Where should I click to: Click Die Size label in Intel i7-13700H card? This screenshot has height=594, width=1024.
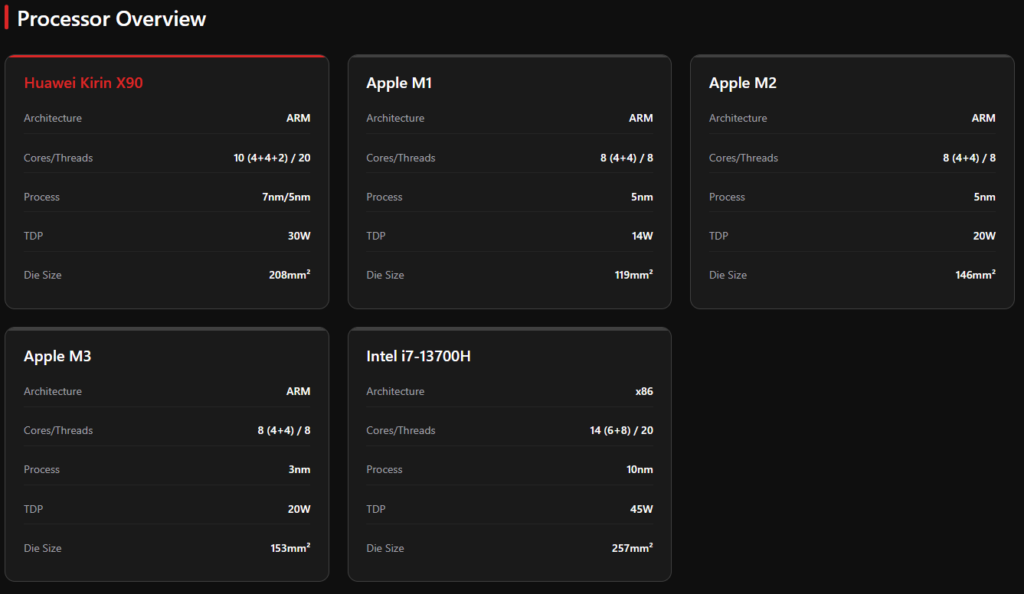tap(385, 548)
